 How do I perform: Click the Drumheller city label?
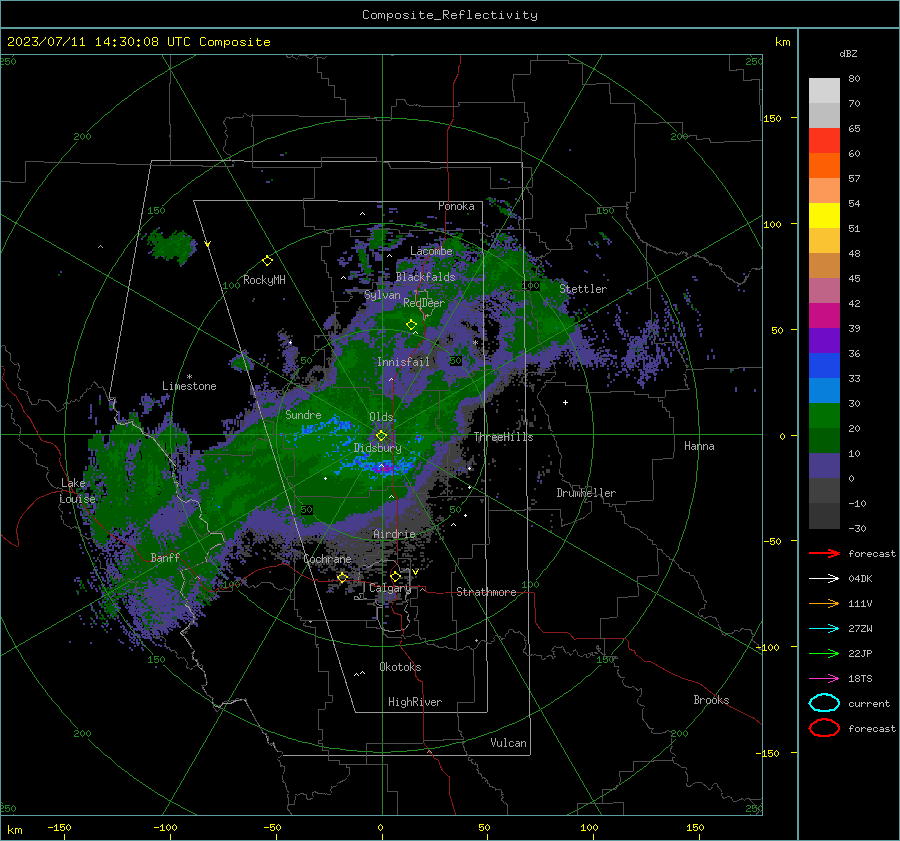pyautogui.click(x=586, y=493)
